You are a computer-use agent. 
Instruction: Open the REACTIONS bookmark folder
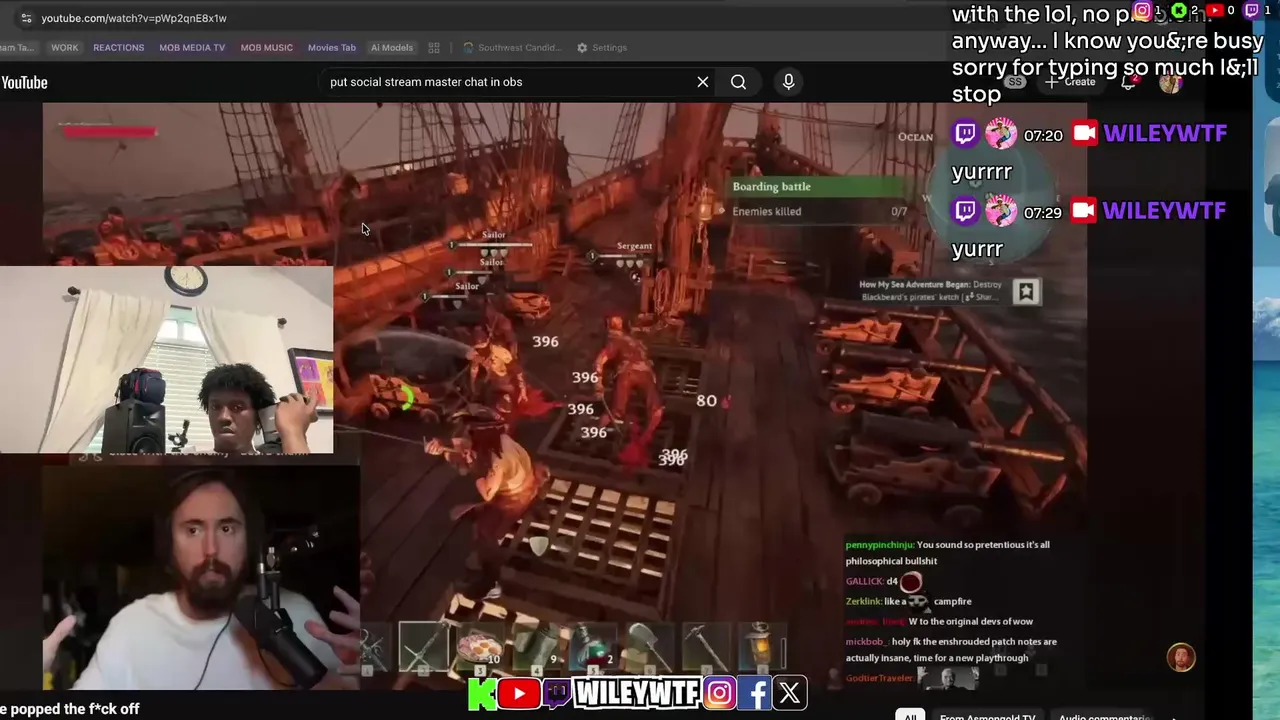pyautogui.click(x=118, y=47)
